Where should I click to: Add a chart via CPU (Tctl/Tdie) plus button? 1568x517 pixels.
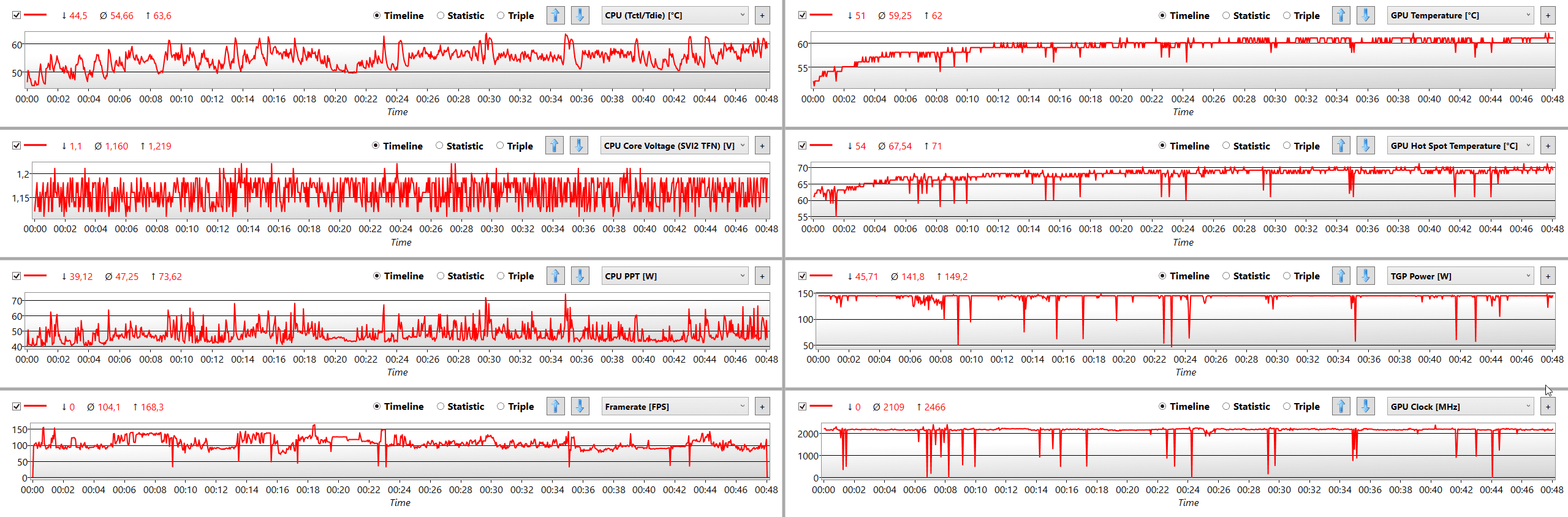[x=762, y=15]
